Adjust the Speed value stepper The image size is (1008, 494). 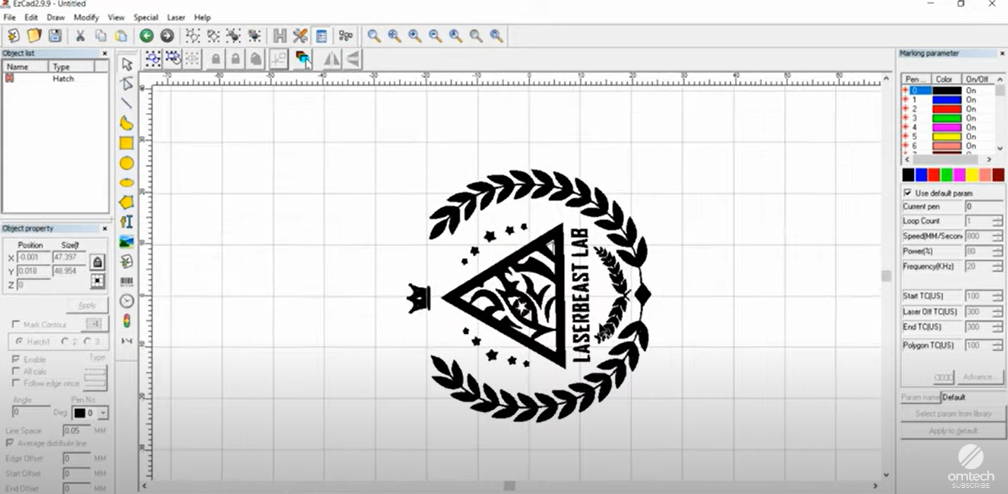coord(997,236)
